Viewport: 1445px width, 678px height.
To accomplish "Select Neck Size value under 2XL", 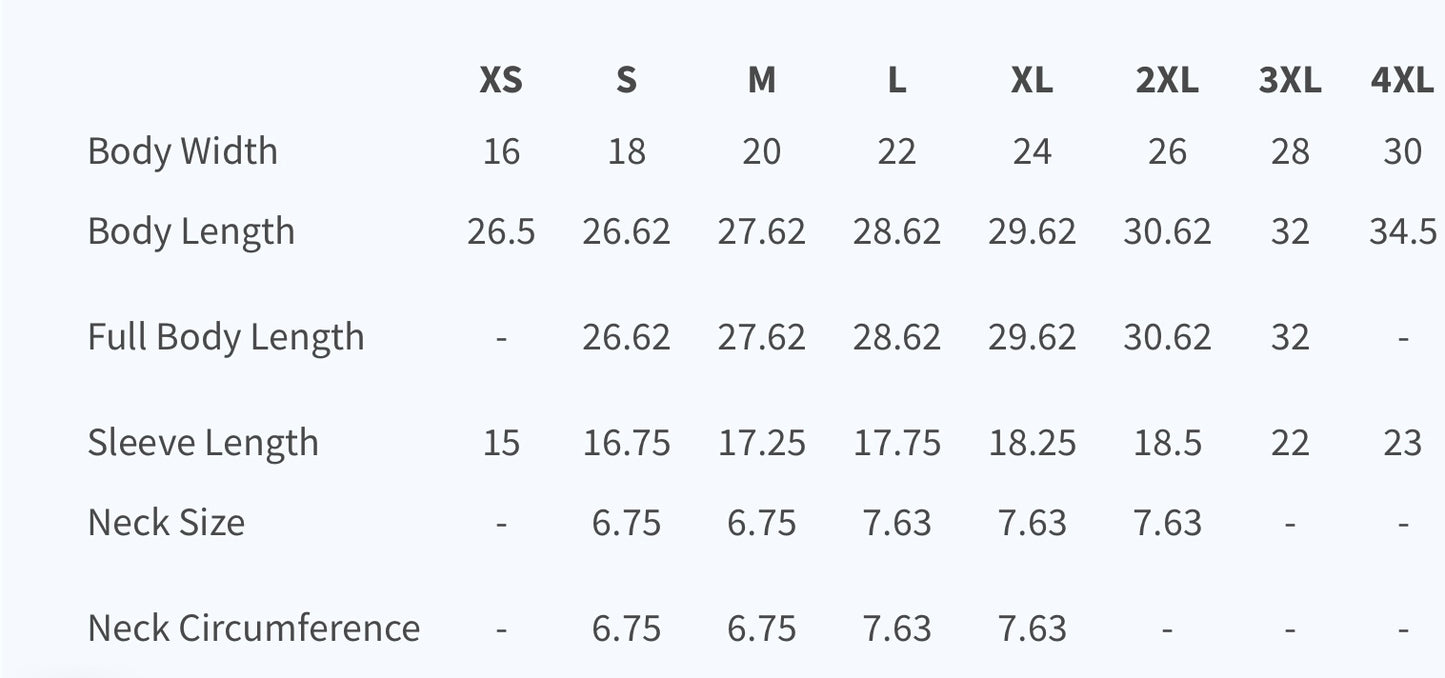I will (1167, 522).
